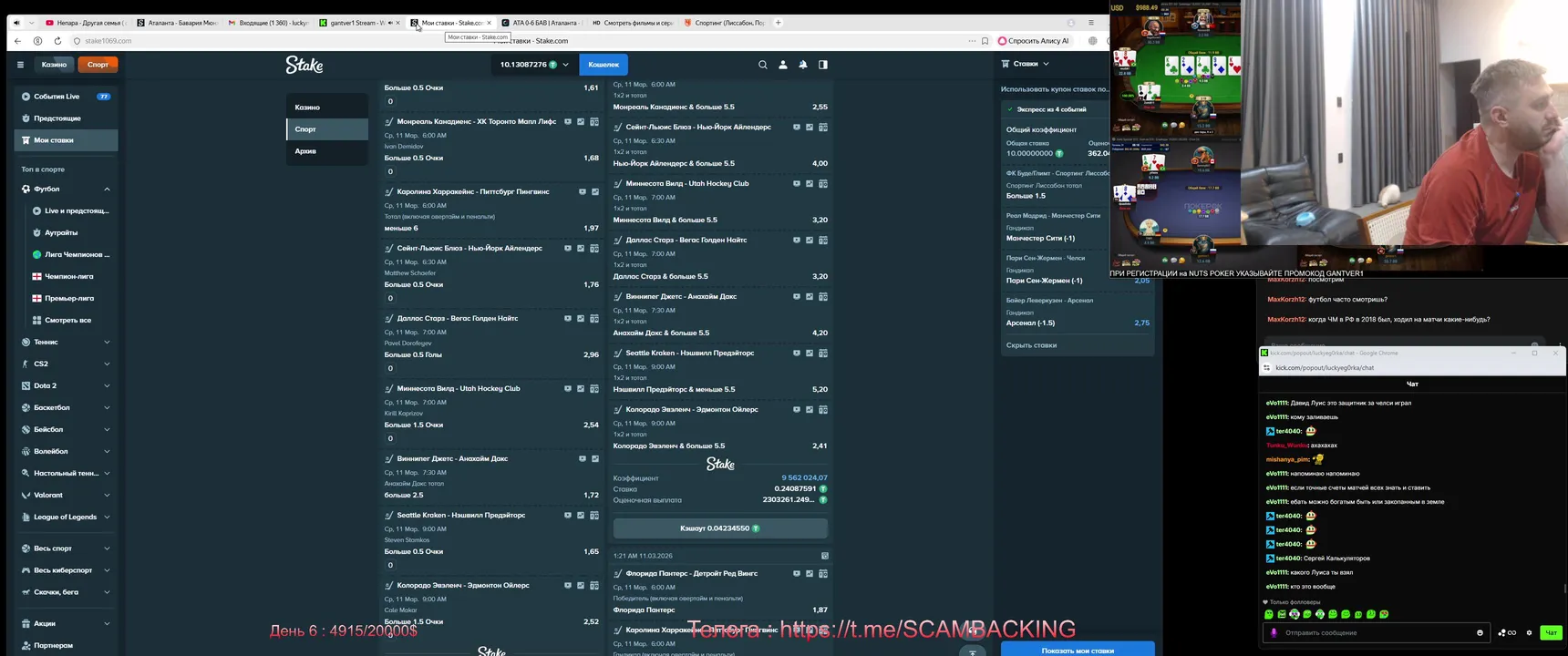Switch to Аталанта - Бавария browser tab
Image resolution: width=1568 pixels, height=656 pixels.
tap(177, 23)
